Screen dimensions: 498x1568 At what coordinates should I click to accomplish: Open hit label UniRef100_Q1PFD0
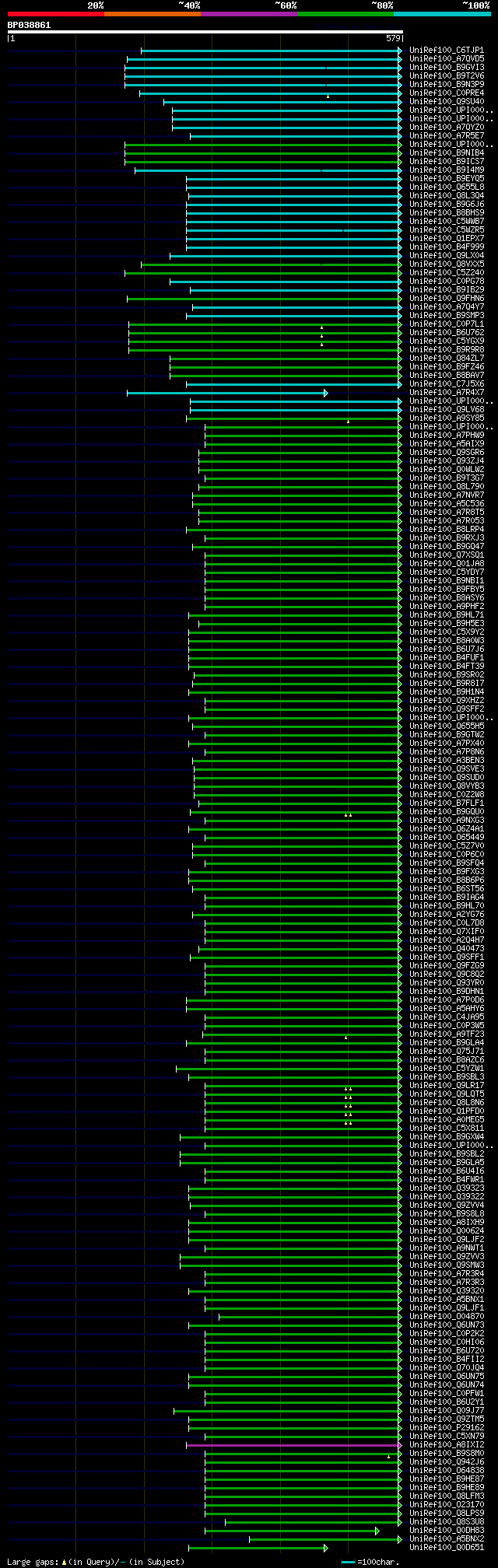[x=447, y=1111]
